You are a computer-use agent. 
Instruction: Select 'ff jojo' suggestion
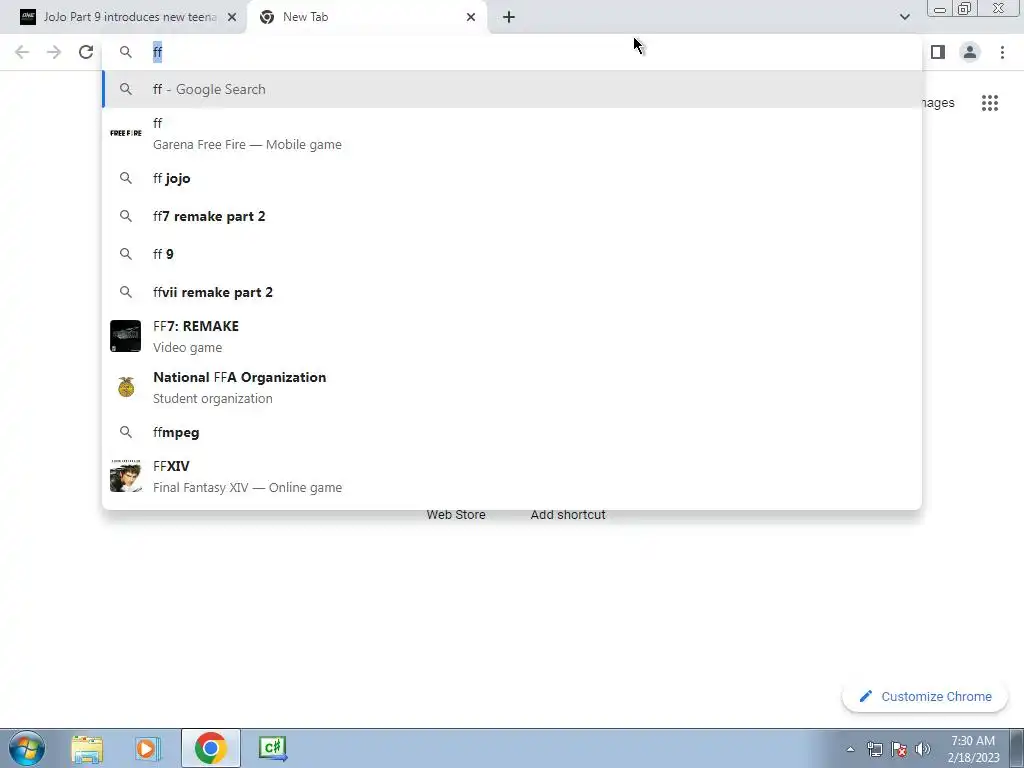click(x=512, y=178)
